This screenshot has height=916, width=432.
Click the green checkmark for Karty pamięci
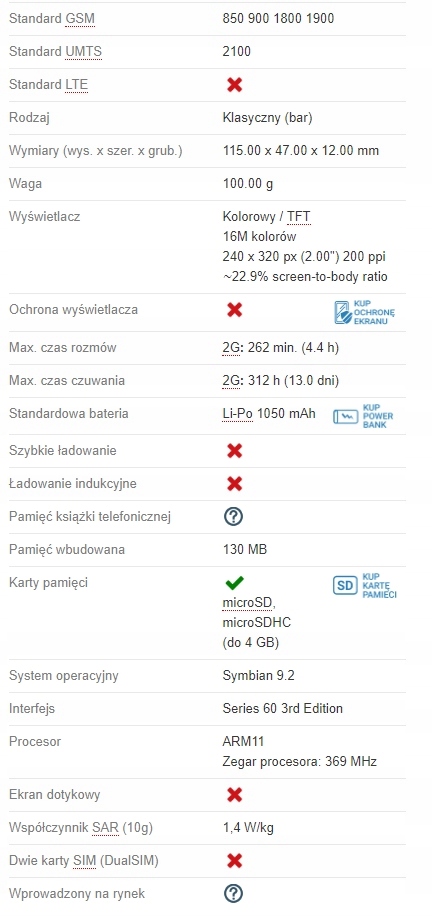[x=234, y=583]
